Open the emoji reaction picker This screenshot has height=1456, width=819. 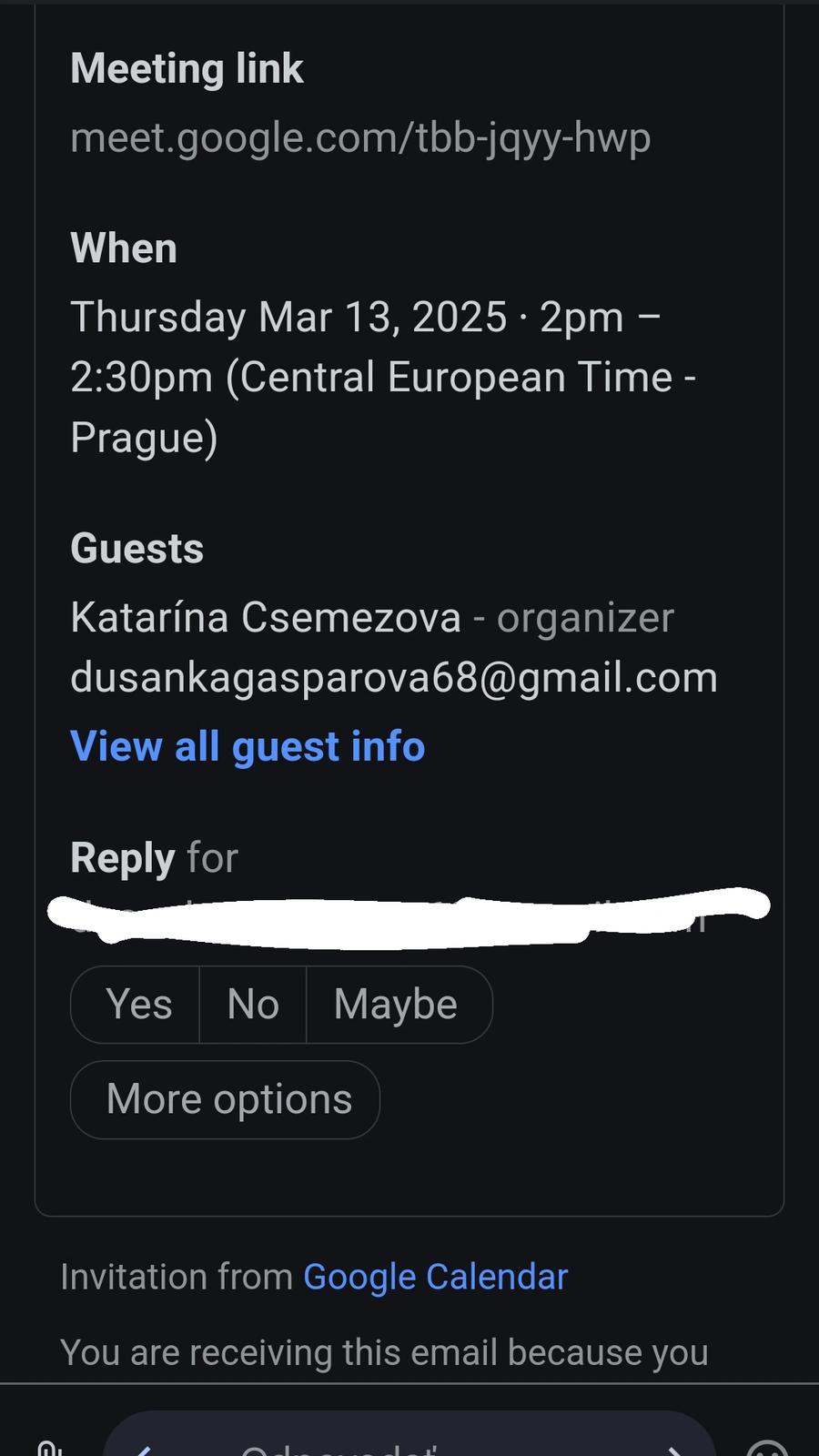(x=766, y=1448)
